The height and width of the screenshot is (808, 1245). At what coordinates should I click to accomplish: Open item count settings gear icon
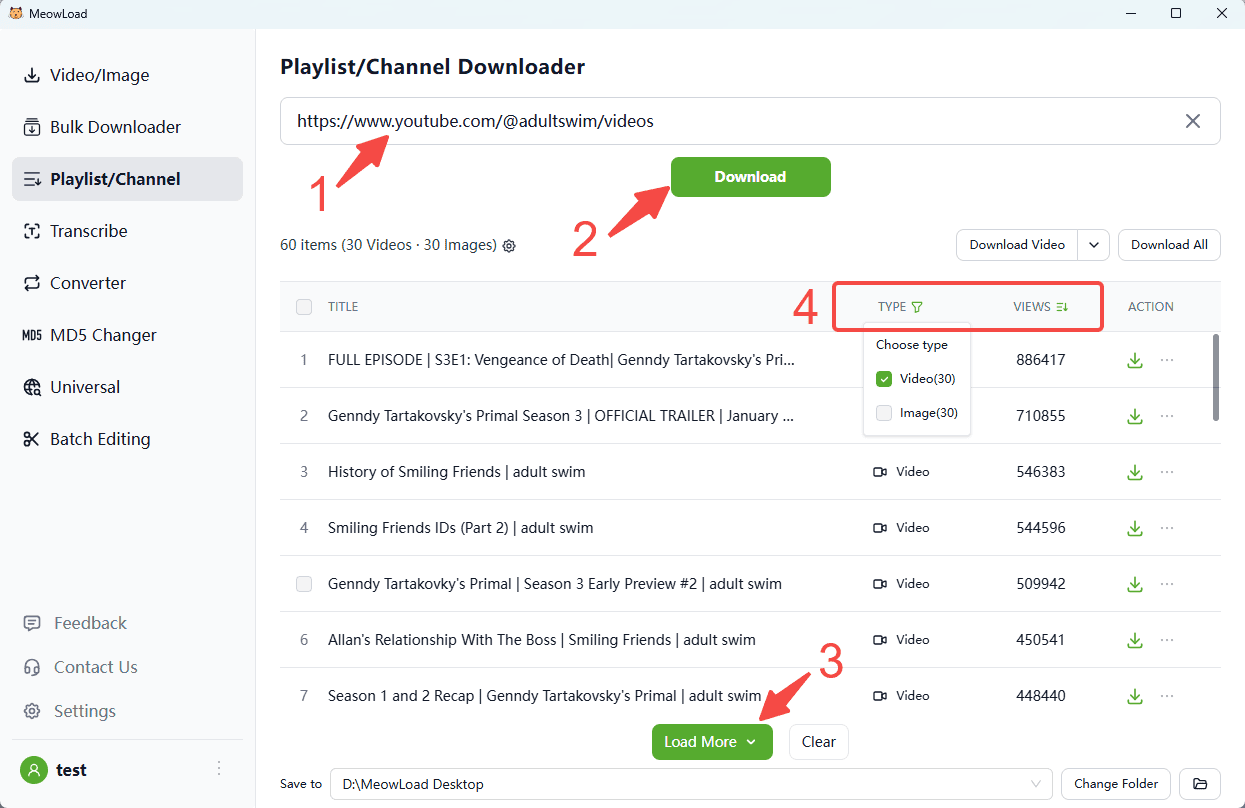tap(509, 246)
